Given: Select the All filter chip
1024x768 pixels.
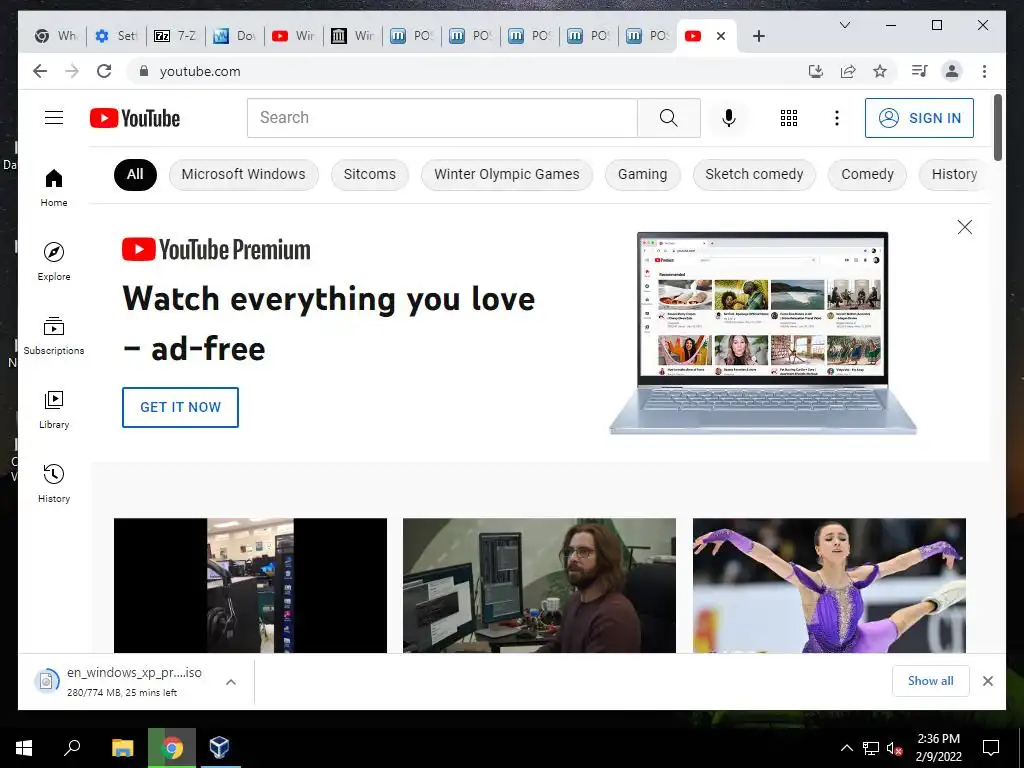Looking at the screenshot, I should tap(135, 174).
